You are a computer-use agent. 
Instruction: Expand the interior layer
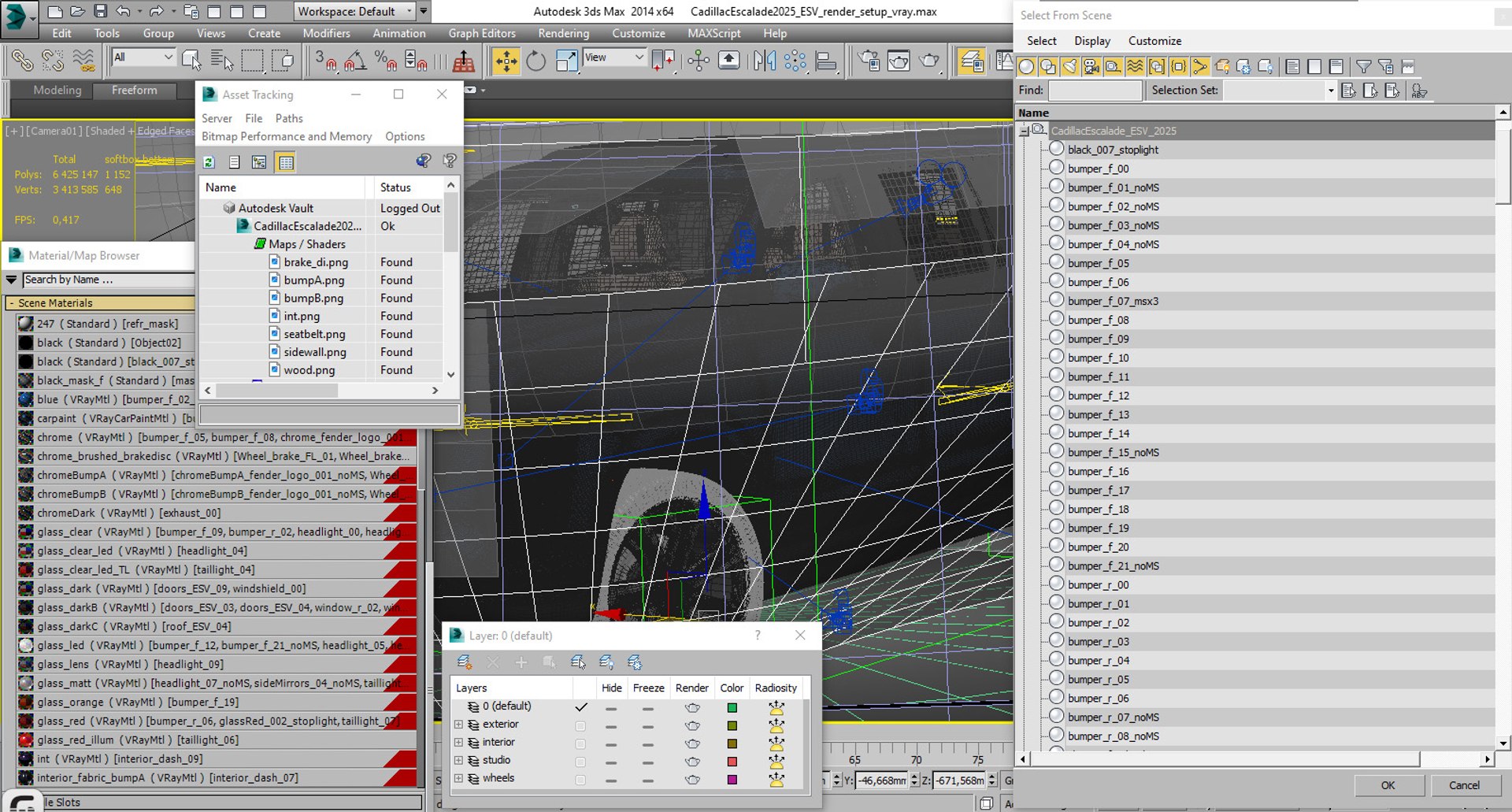458,743
